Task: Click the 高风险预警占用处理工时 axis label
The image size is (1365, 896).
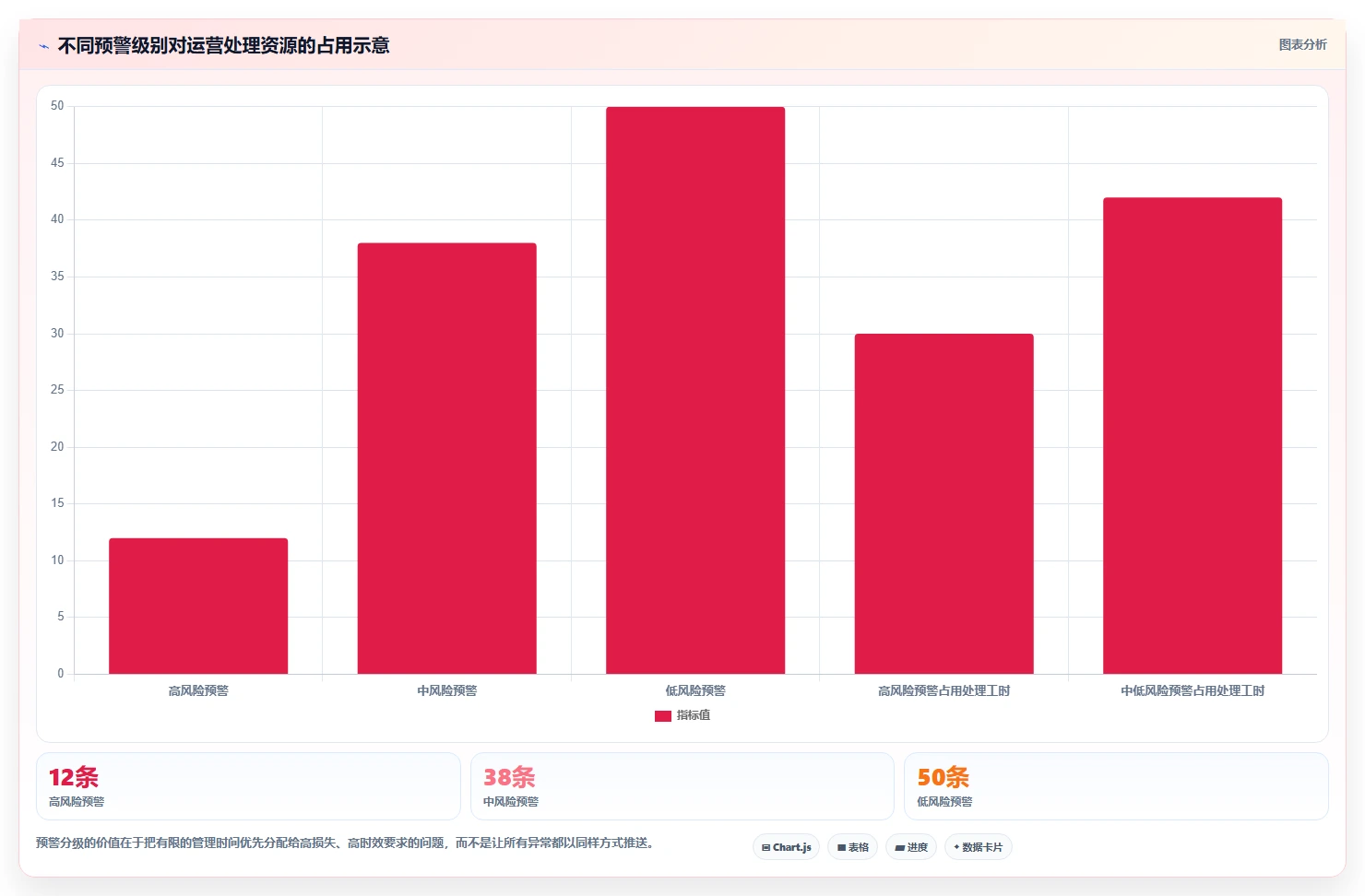Action: click(944, 690)
